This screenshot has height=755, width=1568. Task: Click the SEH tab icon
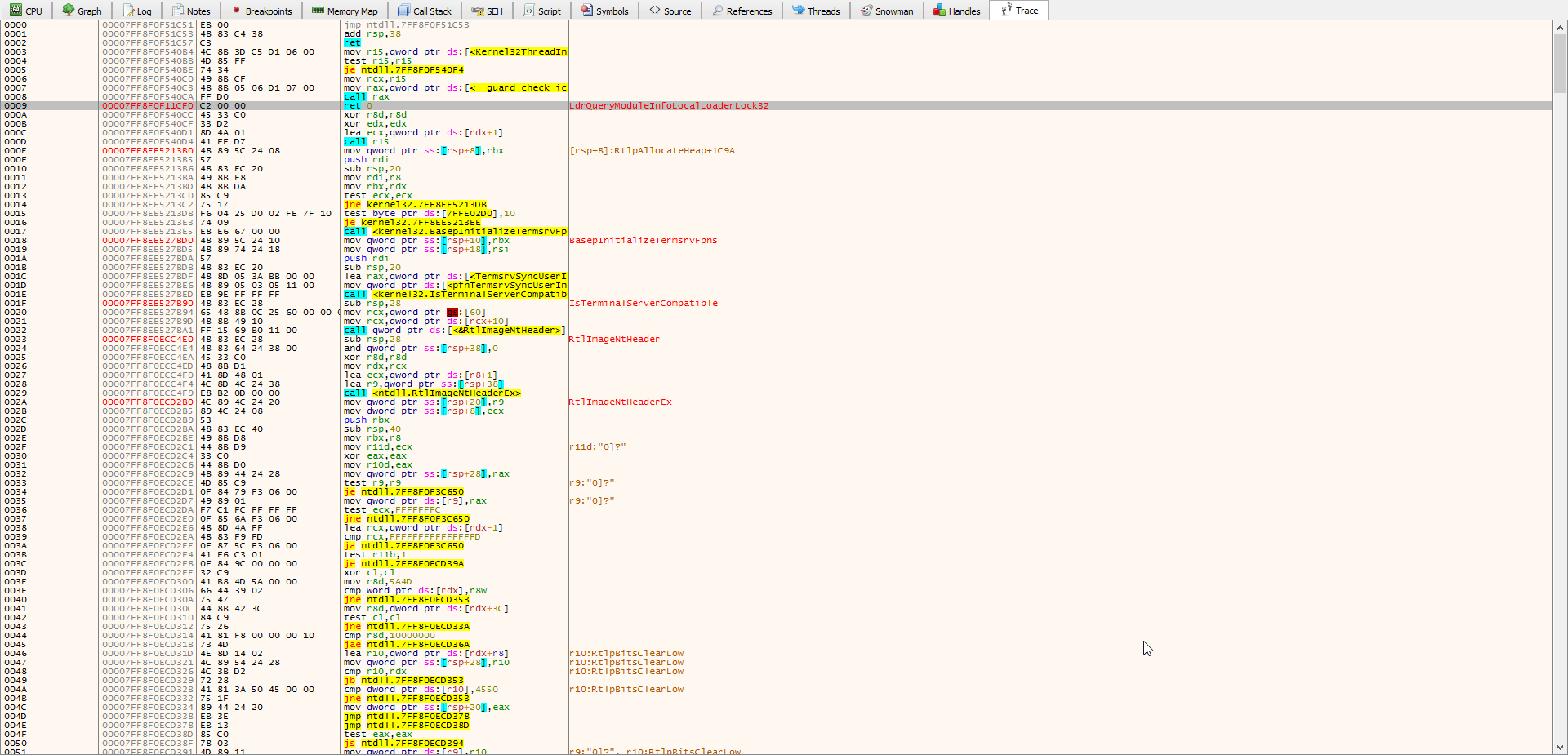click(478, 11)
